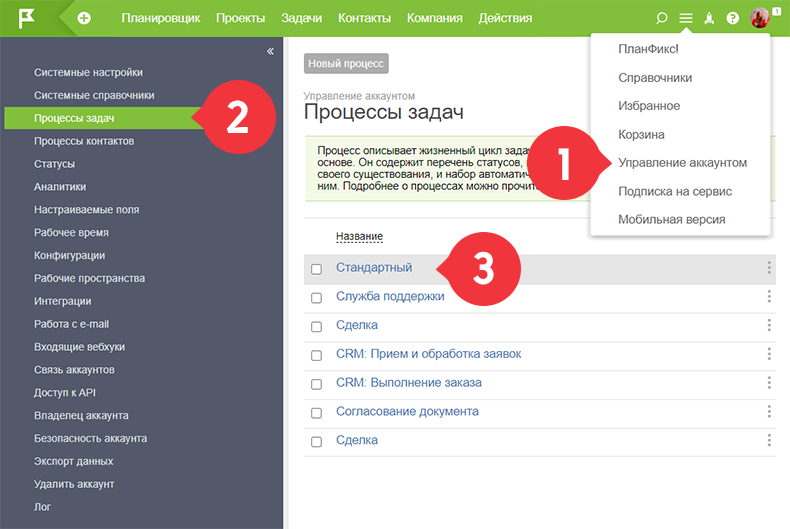Select ПланФикс! in dropdown menu
This screenshot has height=529, width=790.
pyautogui.click(x=648, y=49)
